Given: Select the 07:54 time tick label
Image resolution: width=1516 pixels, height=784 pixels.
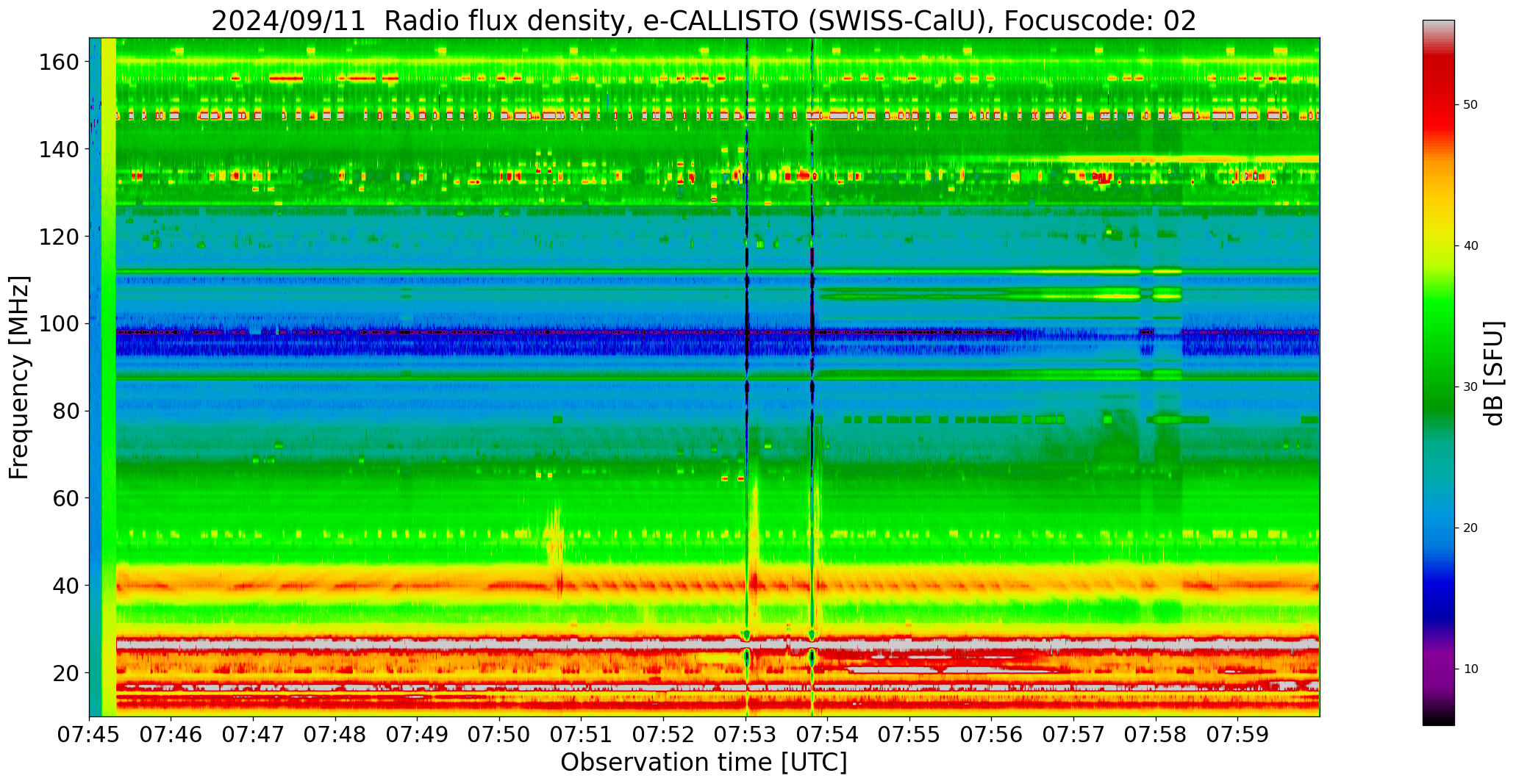Looking at the screenshot, I should pyautogui.click(x=828, y=735).
